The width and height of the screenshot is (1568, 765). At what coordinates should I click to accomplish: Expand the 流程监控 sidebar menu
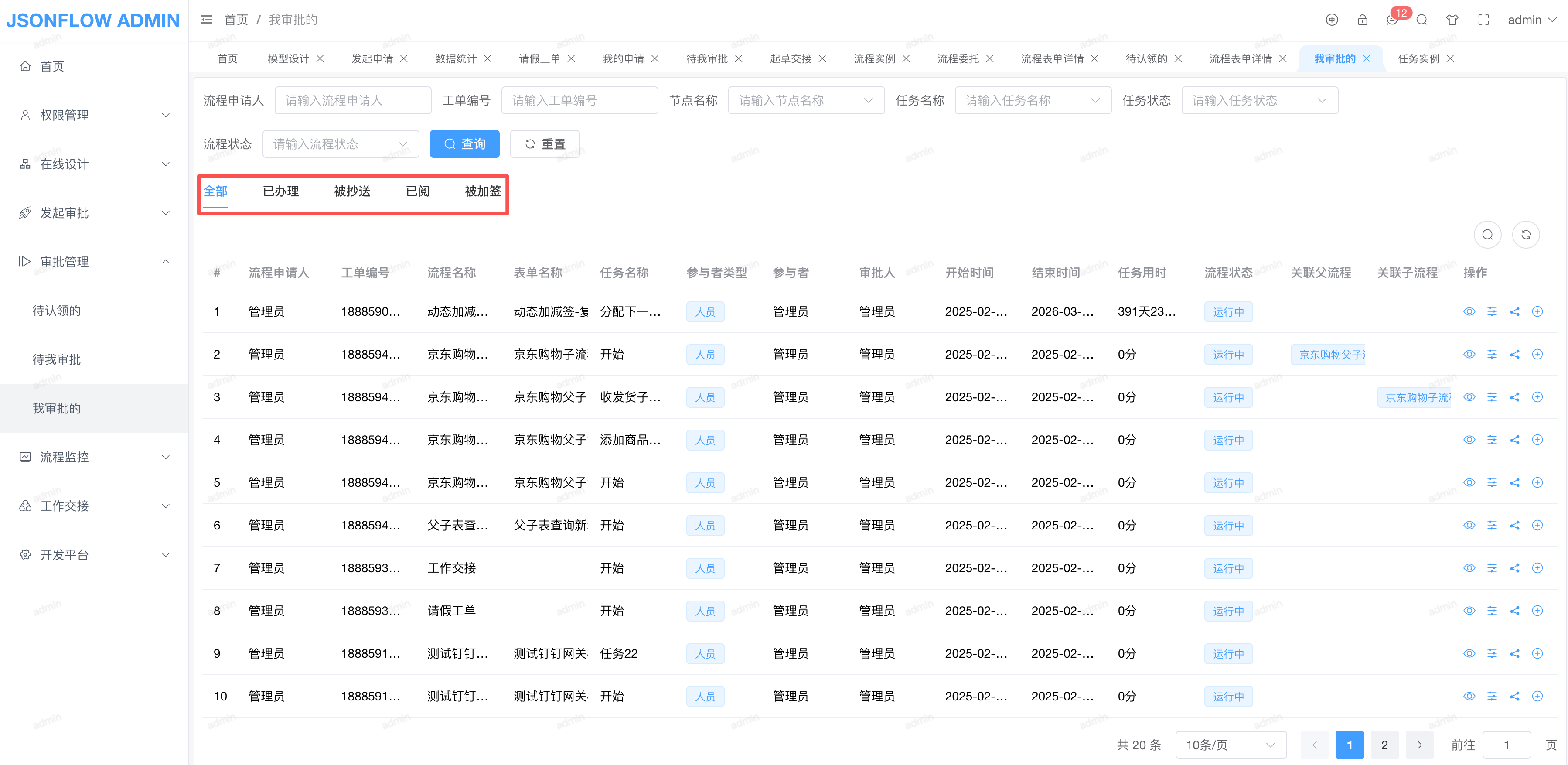pyautogui.click(x=94, y=457)
